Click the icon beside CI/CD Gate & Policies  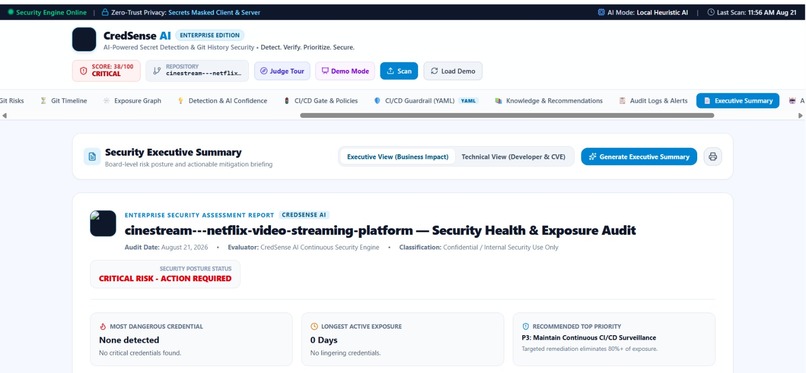coord(286,101)
